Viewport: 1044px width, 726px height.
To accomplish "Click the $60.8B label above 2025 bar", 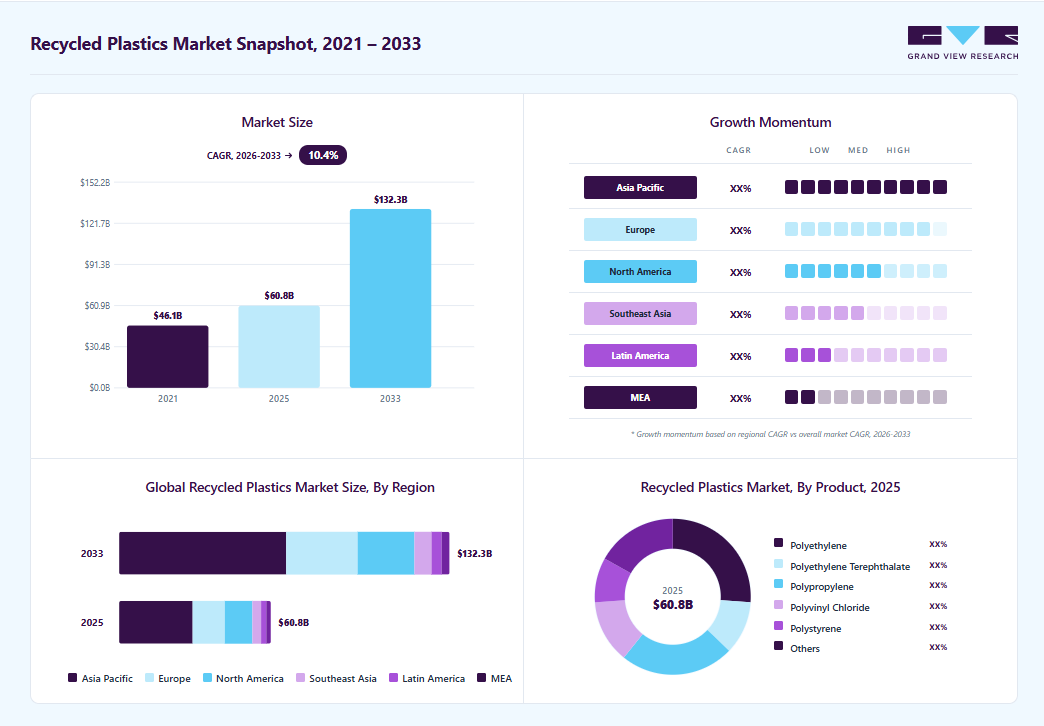I will coord(279,295).
